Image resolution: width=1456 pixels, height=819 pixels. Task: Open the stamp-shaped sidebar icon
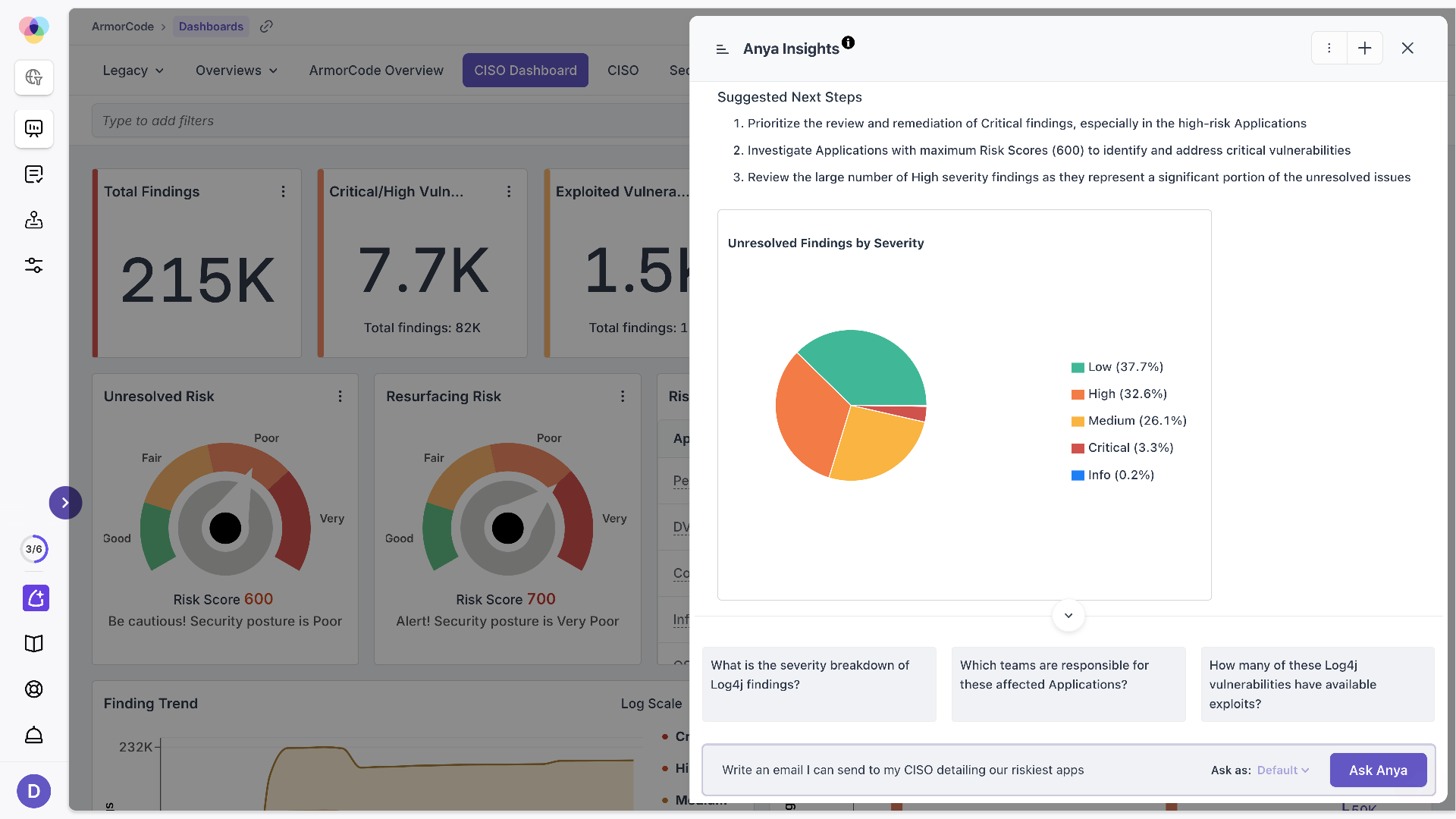point(34,220)
